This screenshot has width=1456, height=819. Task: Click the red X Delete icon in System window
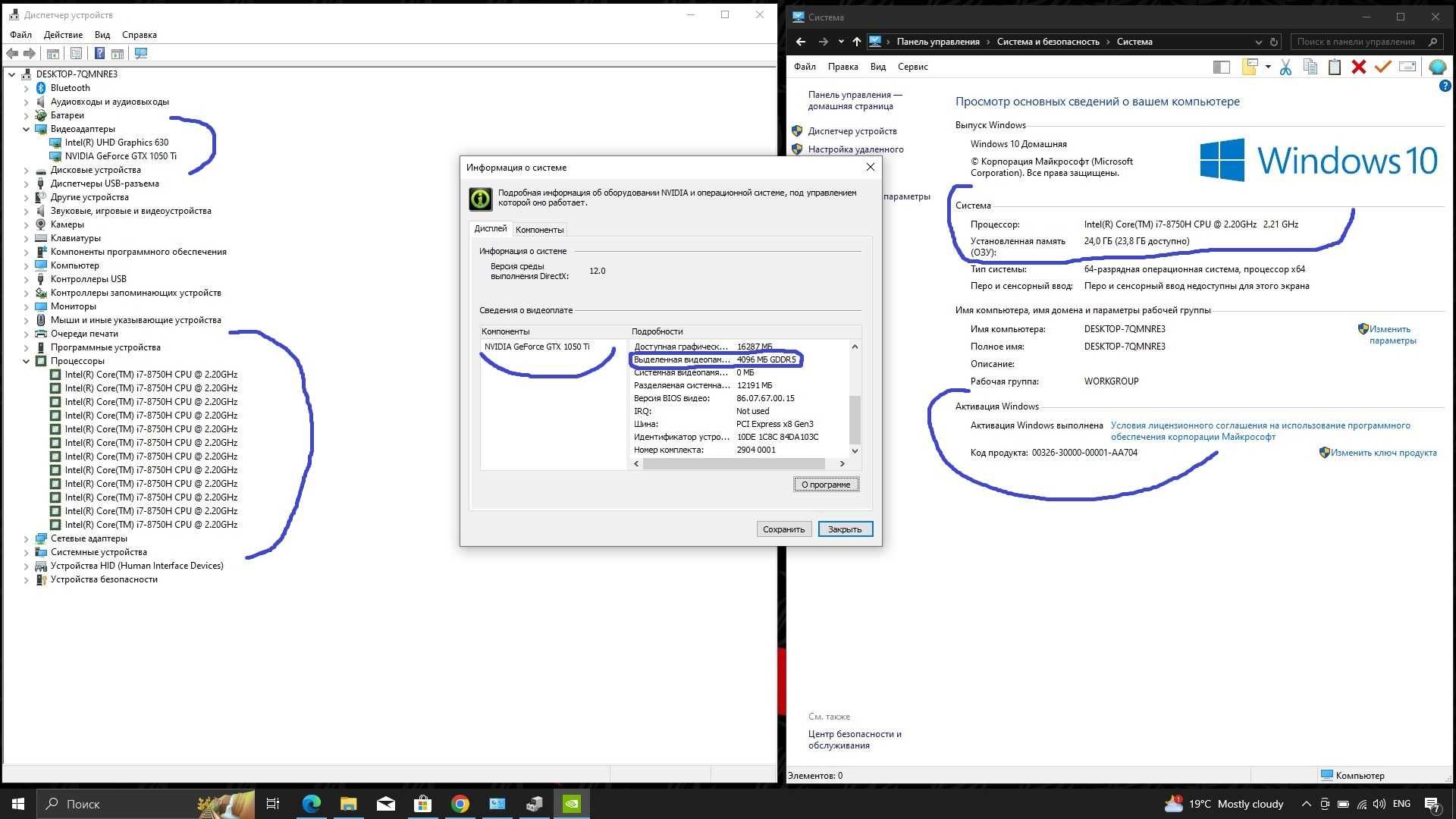tap(1359, 67)
